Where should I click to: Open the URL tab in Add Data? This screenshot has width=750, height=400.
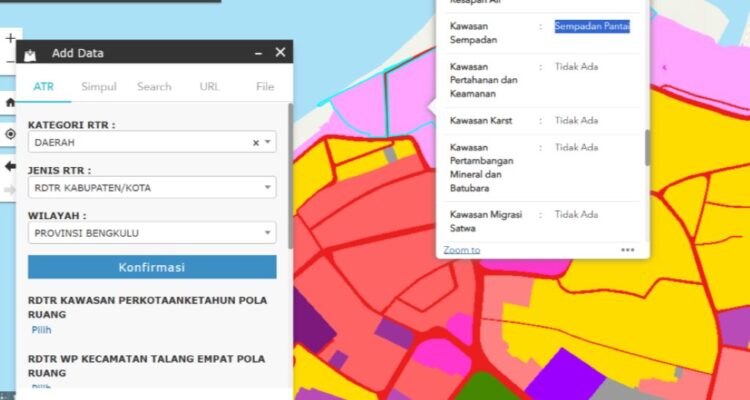(x=210, y=87)
